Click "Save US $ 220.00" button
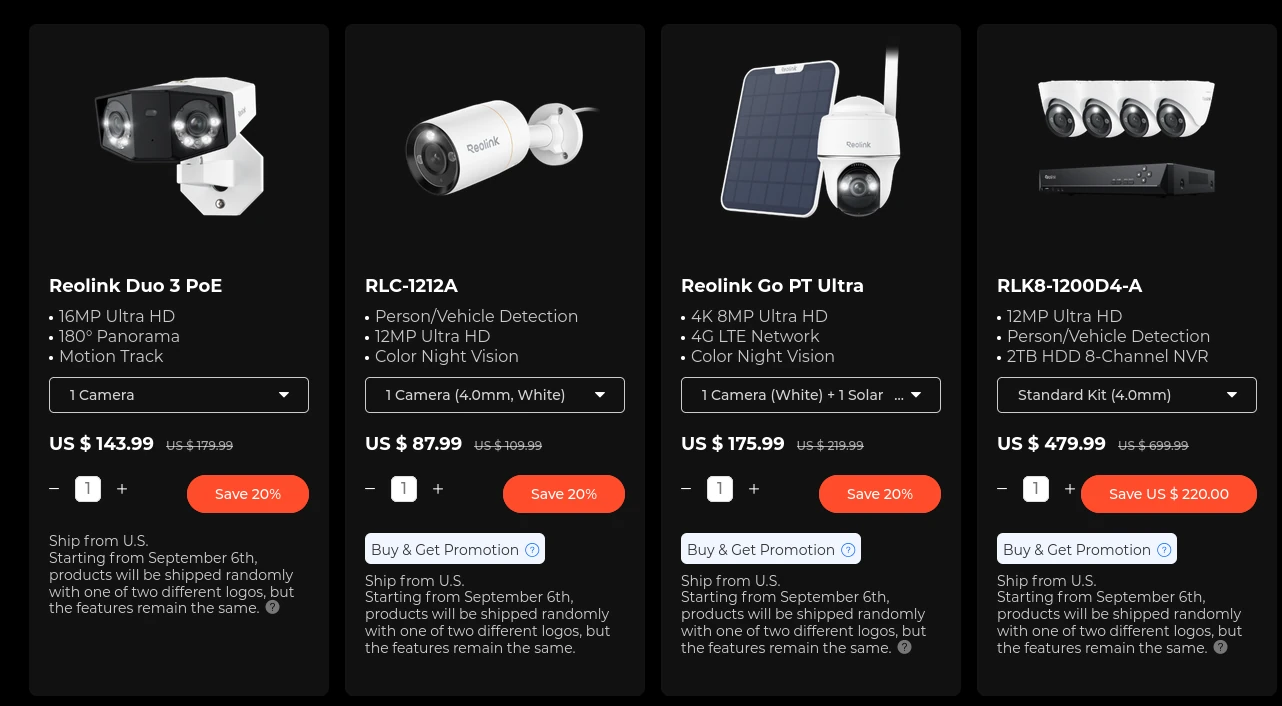 1169,494
